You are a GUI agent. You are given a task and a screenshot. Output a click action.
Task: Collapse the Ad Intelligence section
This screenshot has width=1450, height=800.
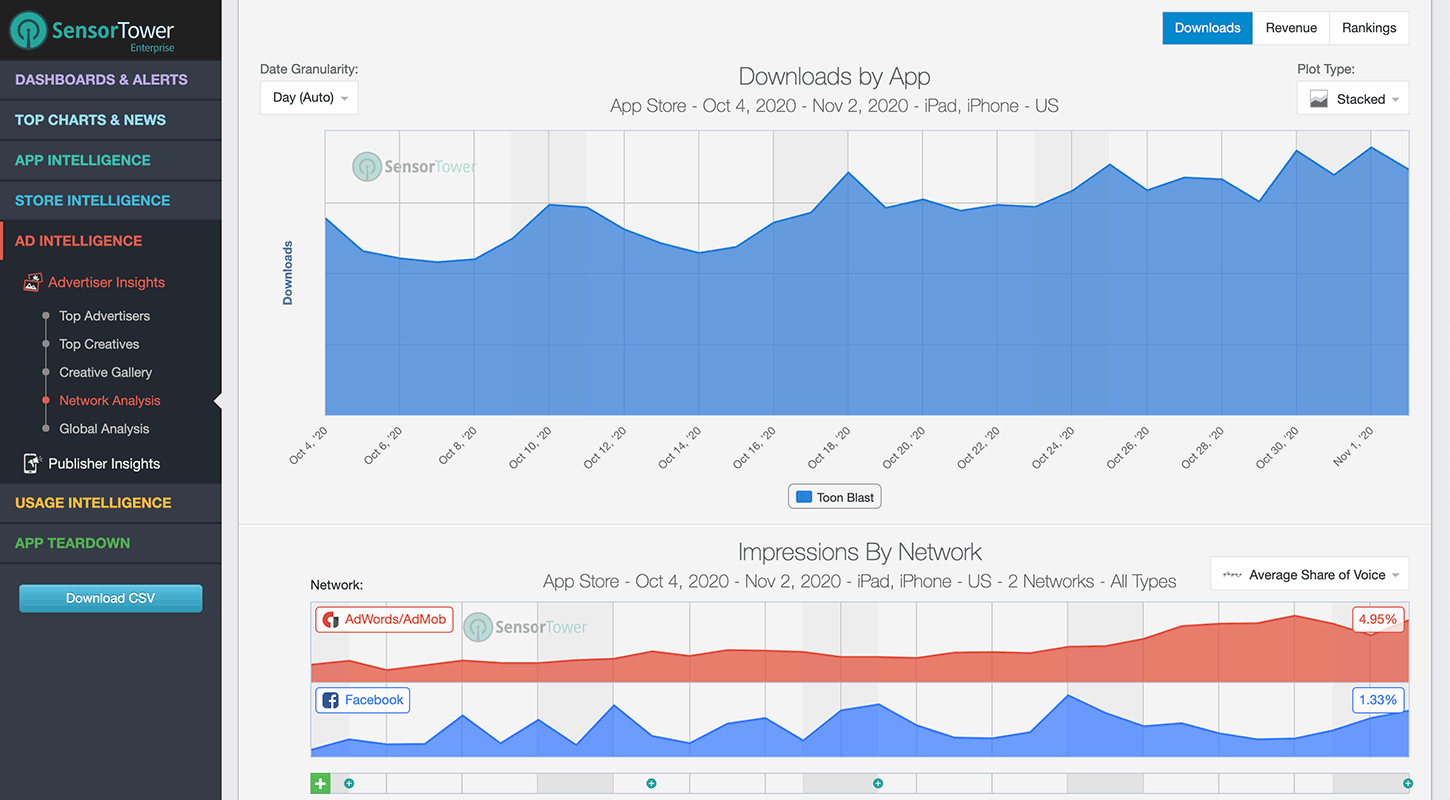click(x=110, y=241)
